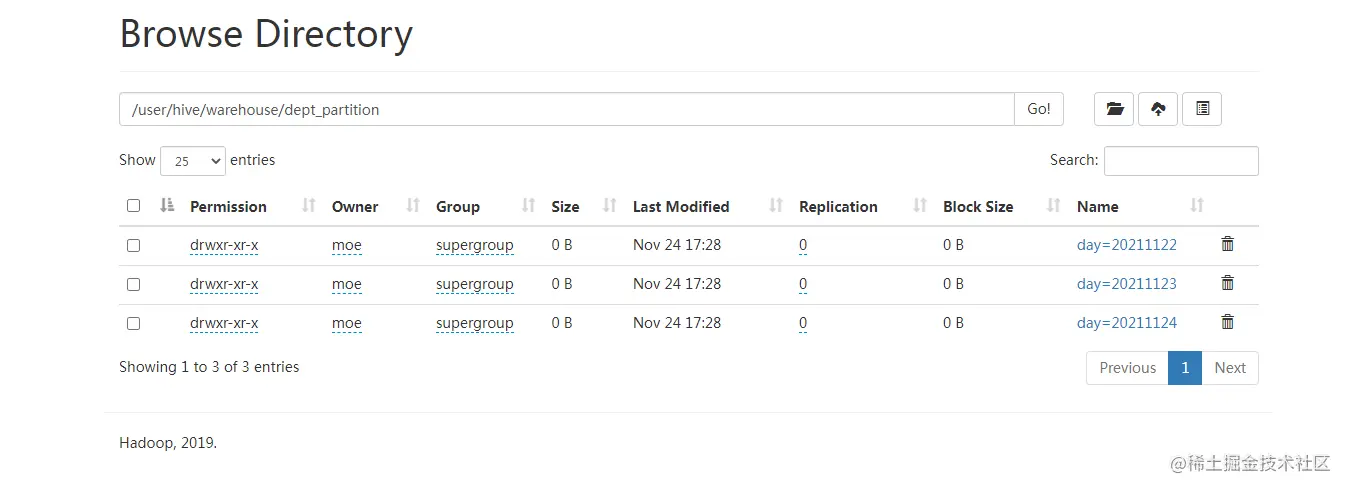Go to page 1 in pagination
The image size is (1347, 490).
[x=1184, y=368]
